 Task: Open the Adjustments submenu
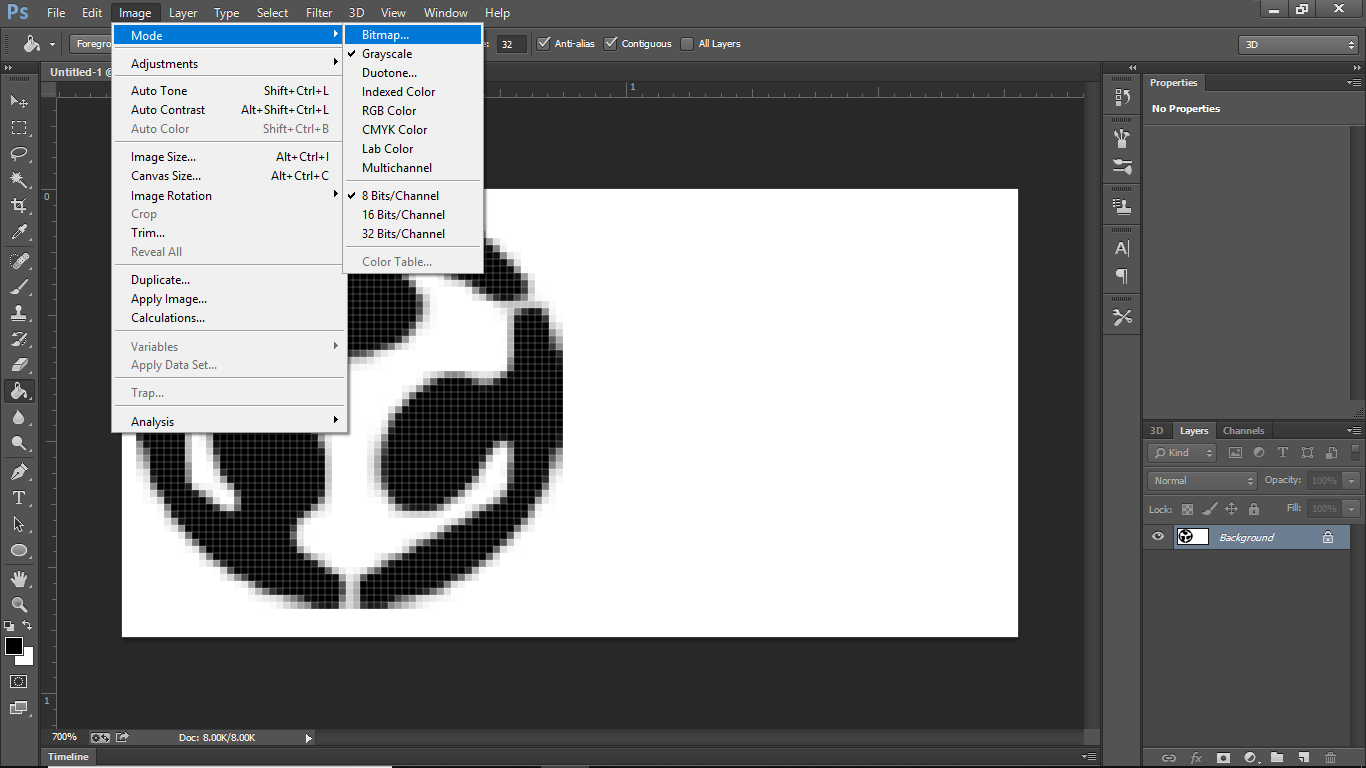click(229, 64)
